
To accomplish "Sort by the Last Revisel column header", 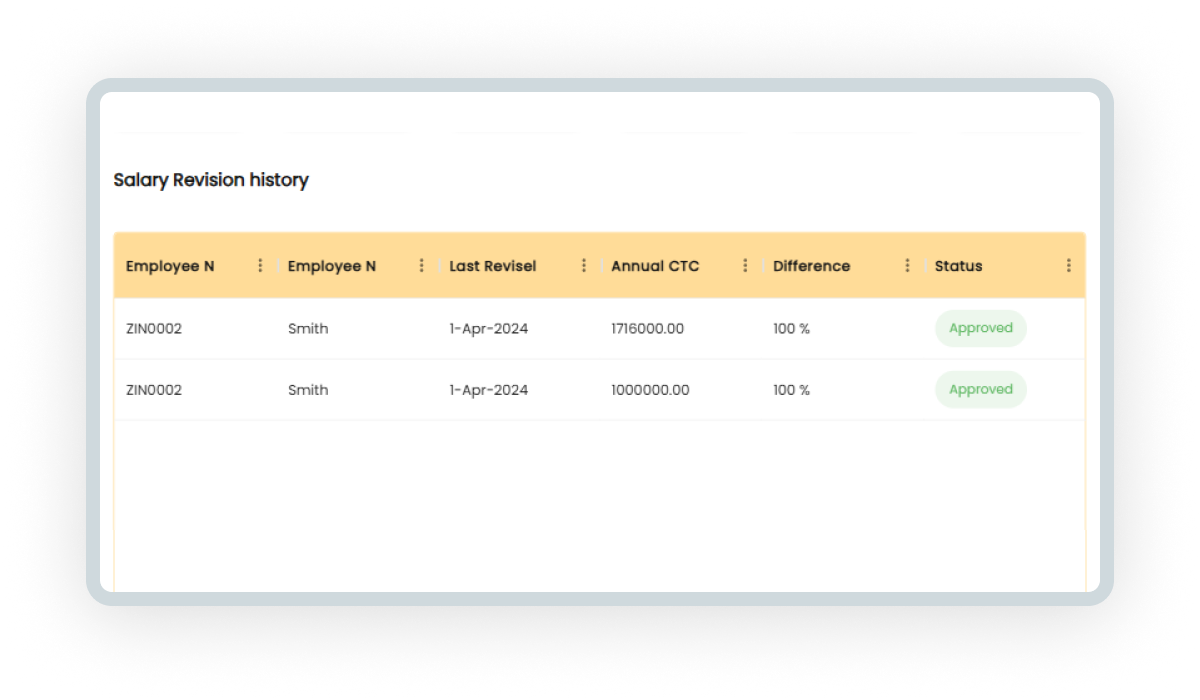I will pos(492,266).
